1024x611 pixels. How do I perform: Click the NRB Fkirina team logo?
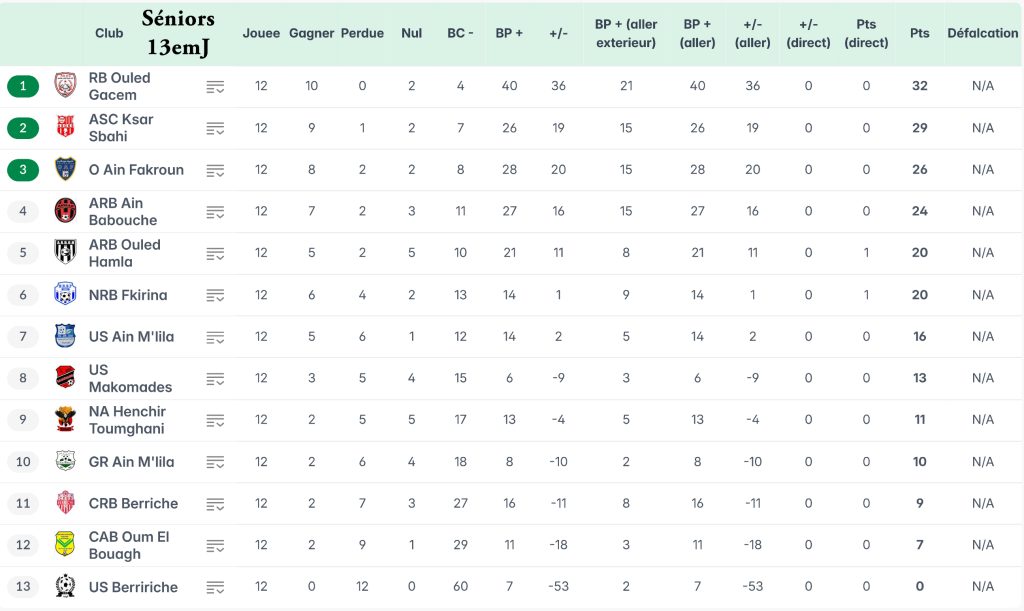65,295
